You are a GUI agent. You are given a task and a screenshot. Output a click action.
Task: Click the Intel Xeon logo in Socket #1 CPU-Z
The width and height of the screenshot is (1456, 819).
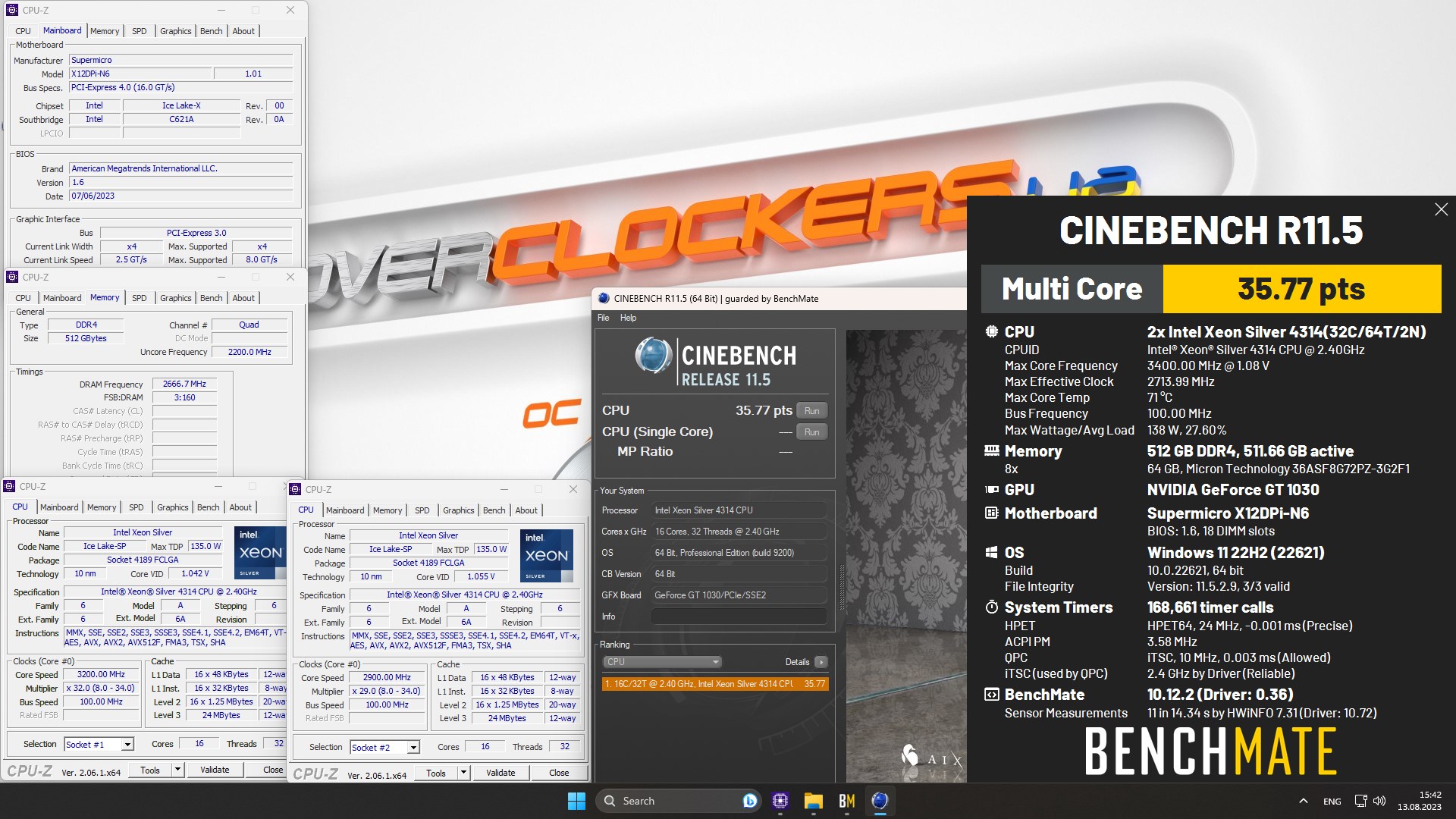260,553
